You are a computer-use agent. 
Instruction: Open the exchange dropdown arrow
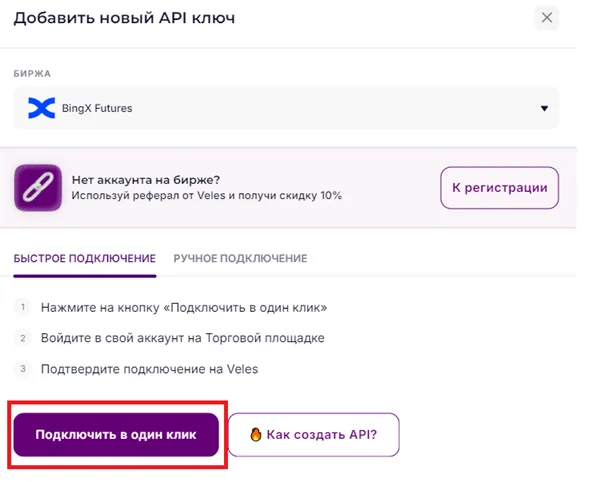coord(544,108)
